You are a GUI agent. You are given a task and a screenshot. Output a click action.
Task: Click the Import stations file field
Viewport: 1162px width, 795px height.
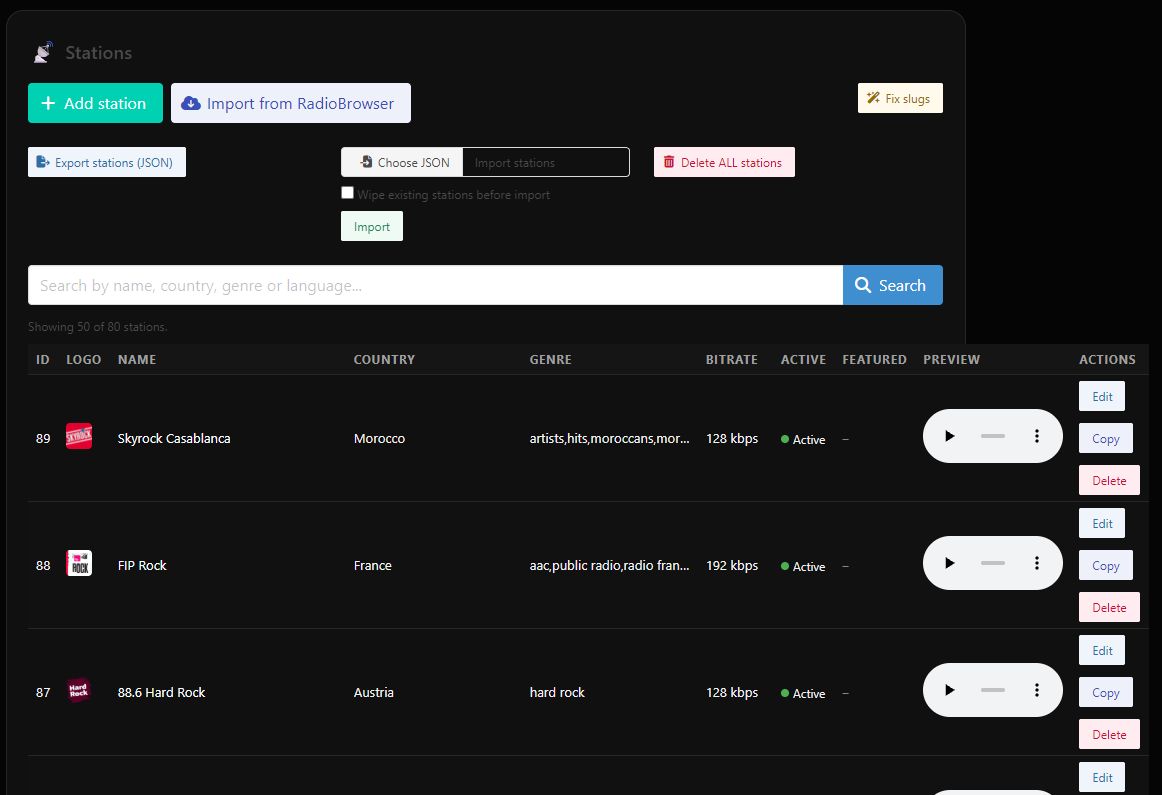[545, 162]
